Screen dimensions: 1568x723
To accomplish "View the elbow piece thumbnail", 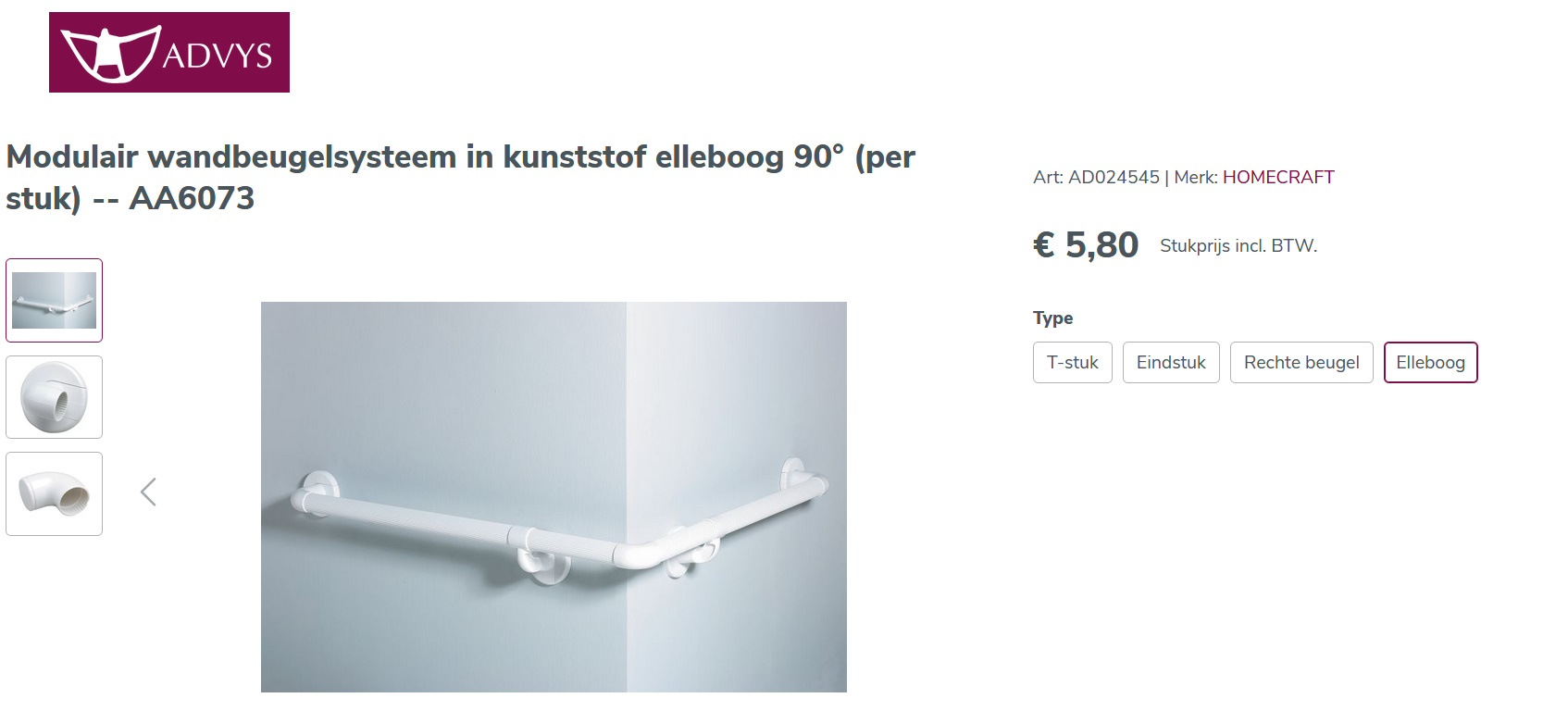I will coord(54,493).
